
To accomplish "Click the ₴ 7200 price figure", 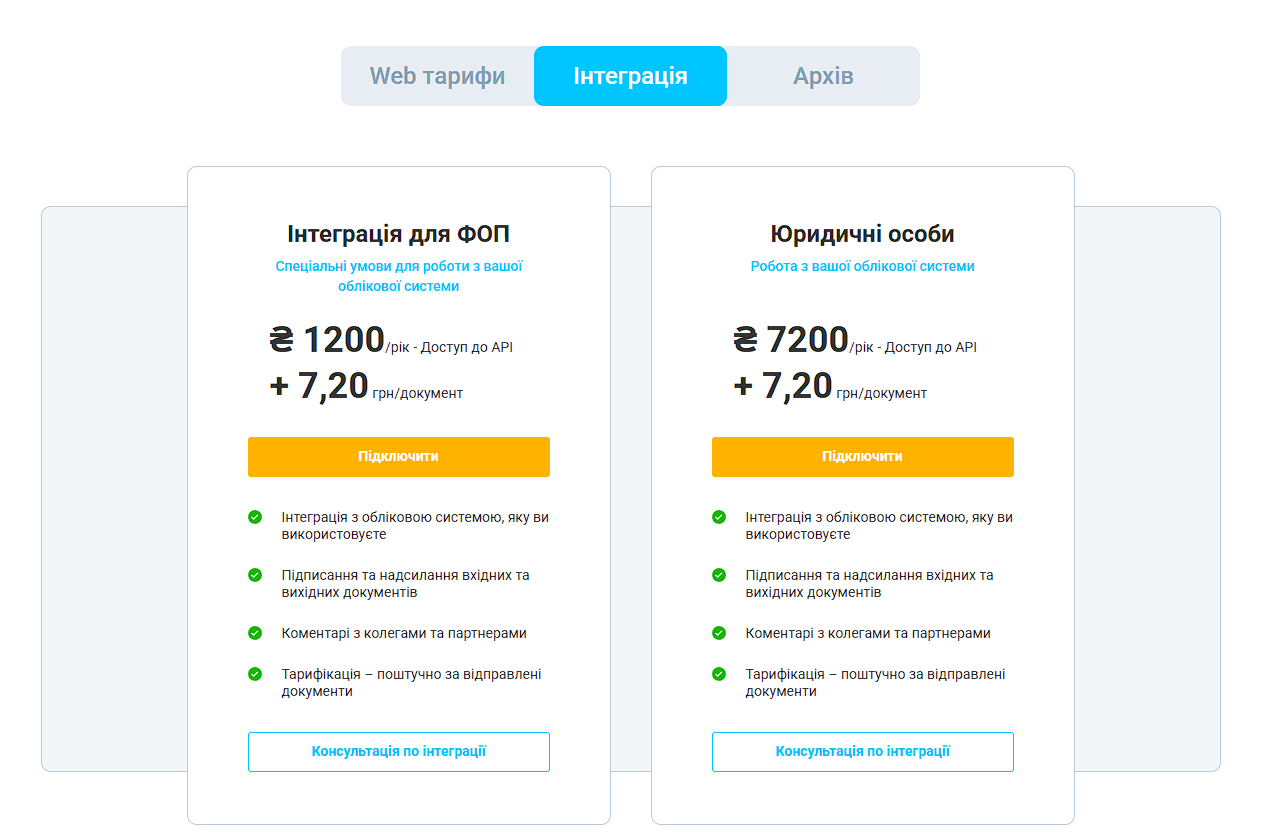I will click(791, 340).
